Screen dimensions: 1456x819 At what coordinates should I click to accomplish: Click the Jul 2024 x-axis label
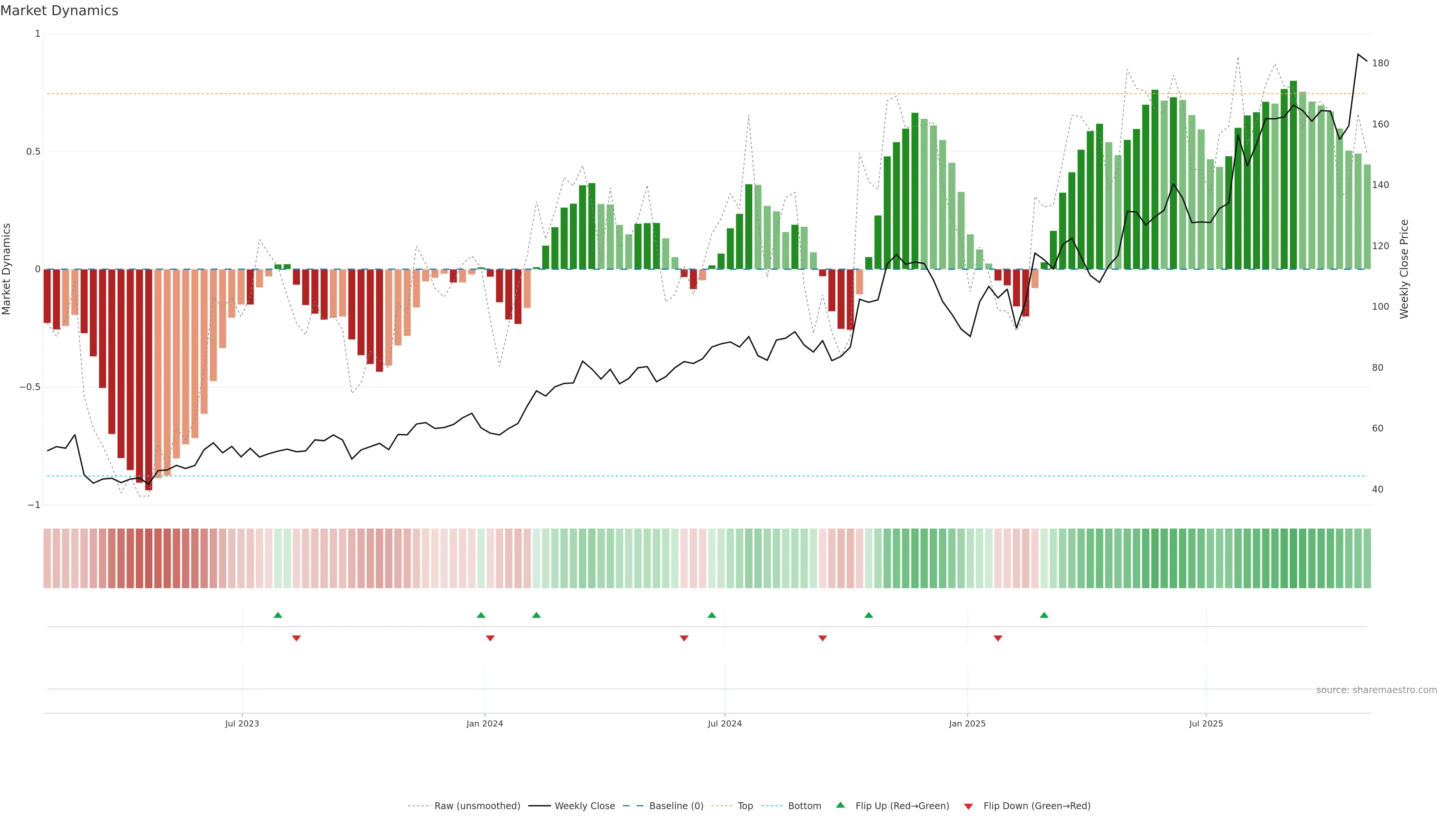[x=725, y=723]
